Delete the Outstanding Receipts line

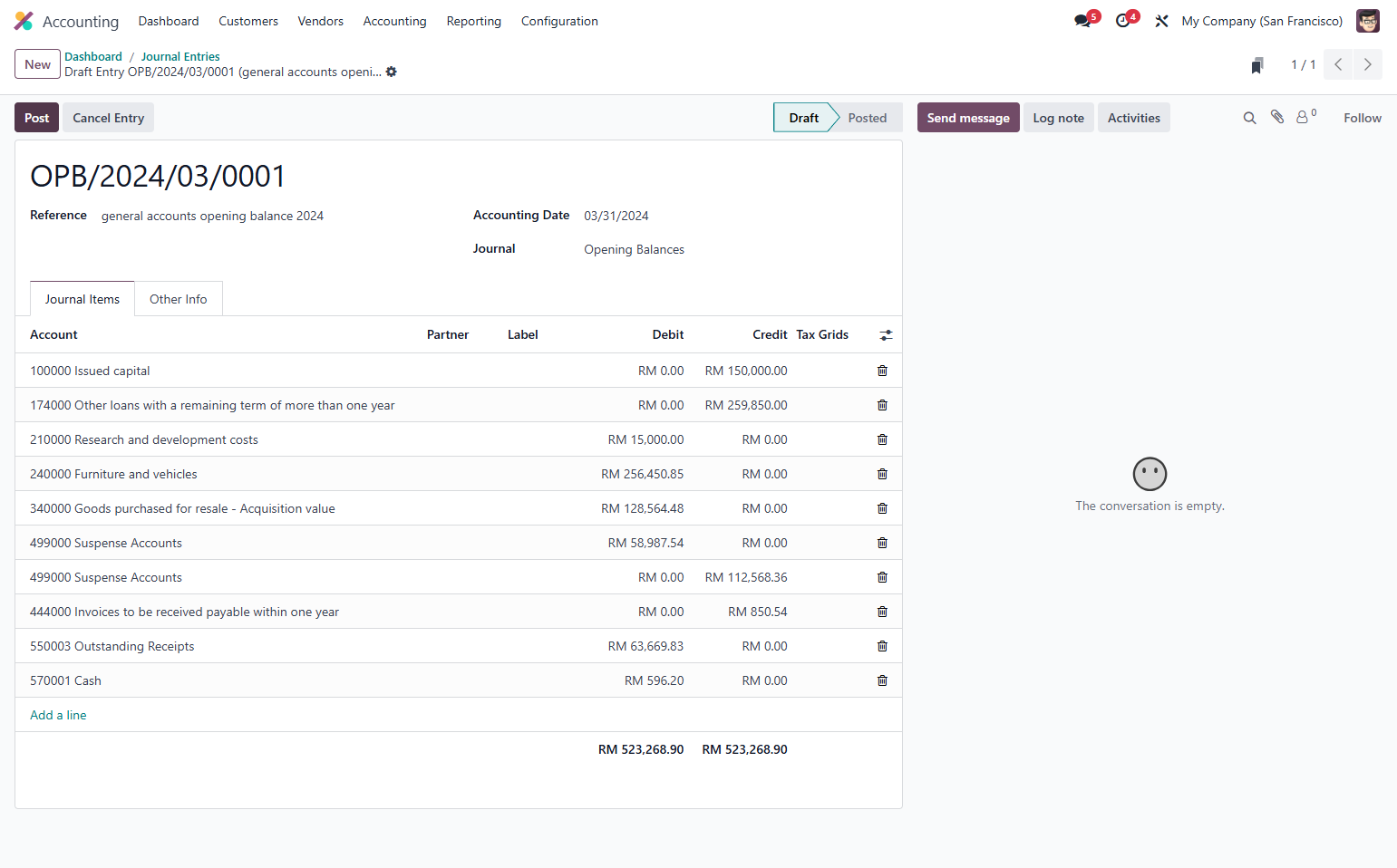click(x=882, y=646)
